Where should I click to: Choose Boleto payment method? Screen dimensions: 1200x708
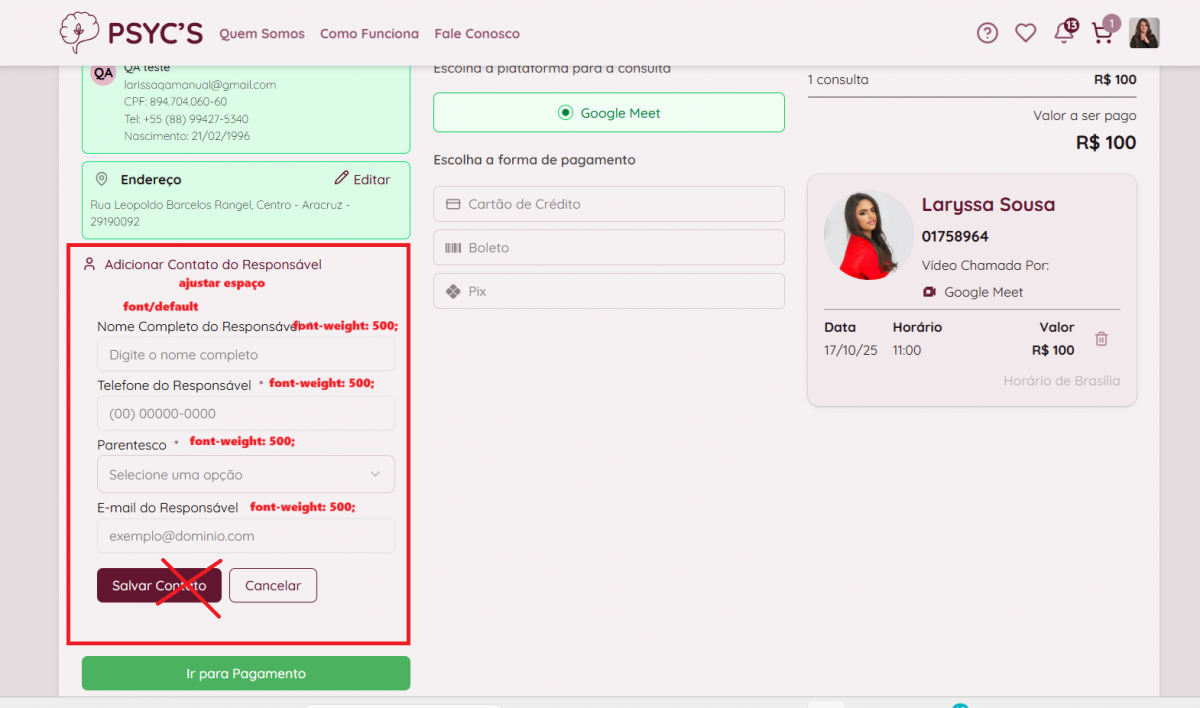(x=608, y=248)
